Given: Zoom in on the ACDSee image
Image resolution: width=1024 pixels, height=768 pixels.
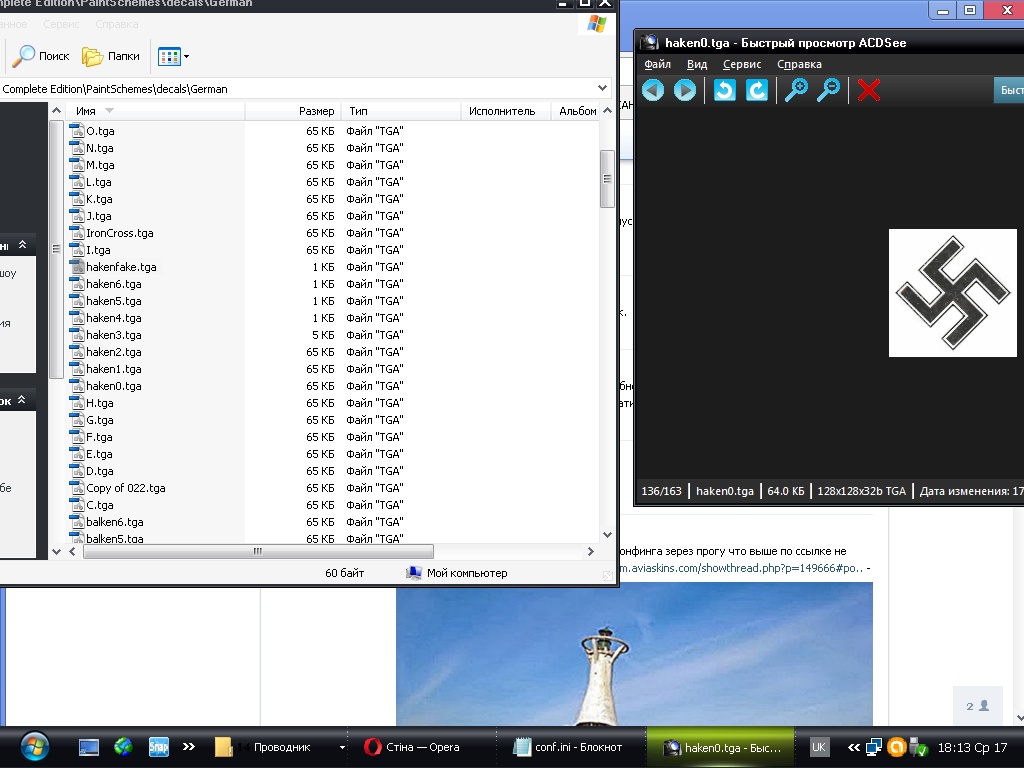Looking at the screenshot, I should [x=796, y=90].
